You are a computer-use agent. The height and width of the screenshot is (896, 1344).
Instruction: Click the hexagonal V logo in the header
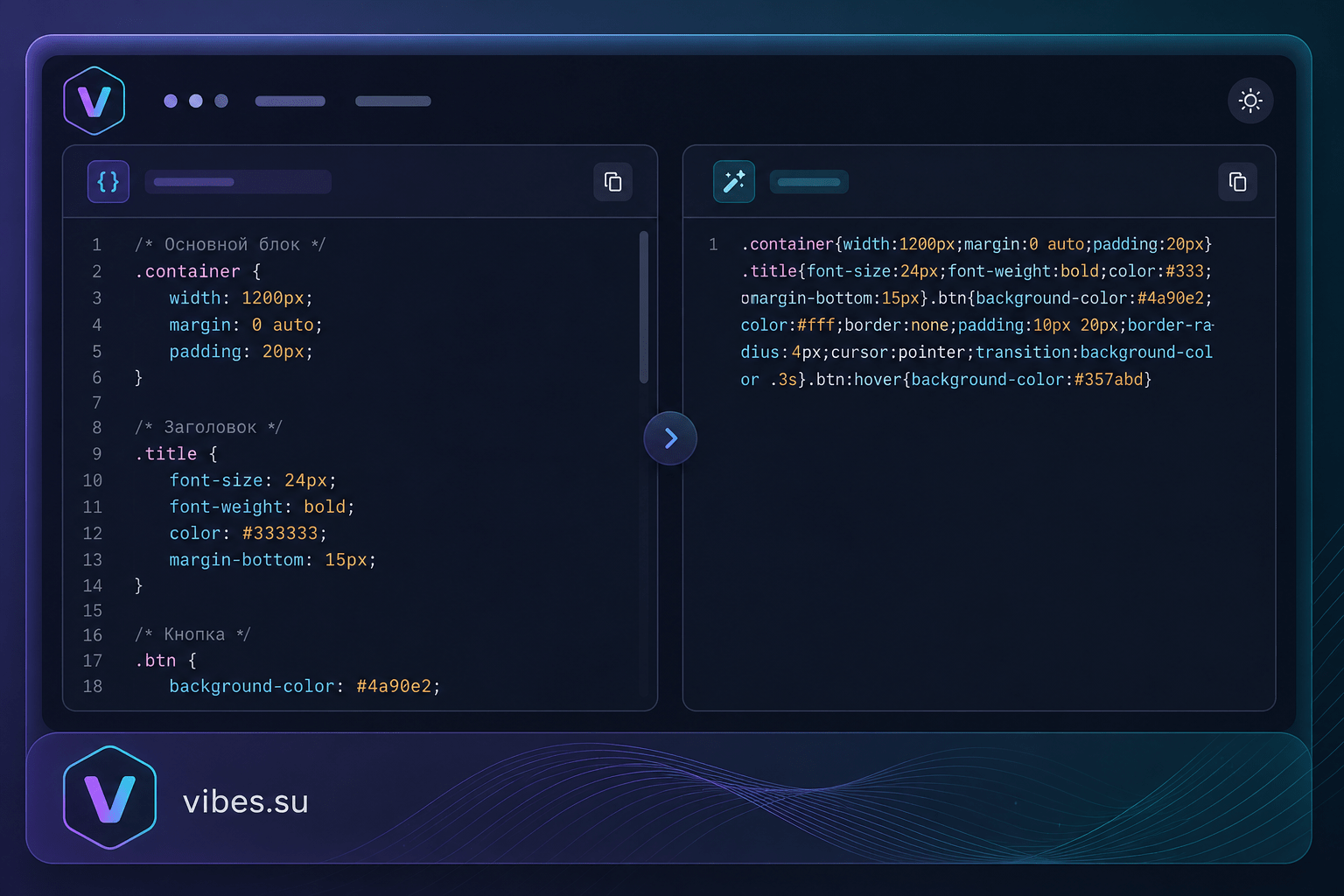pyautogui.click(x=94, y=101)
